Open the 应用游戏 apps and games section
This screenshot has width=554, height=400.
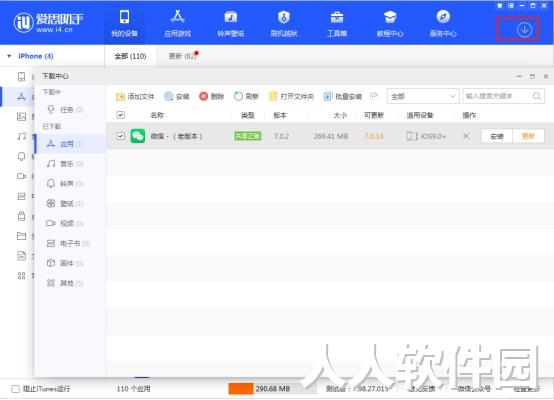[x=177, y=24]
